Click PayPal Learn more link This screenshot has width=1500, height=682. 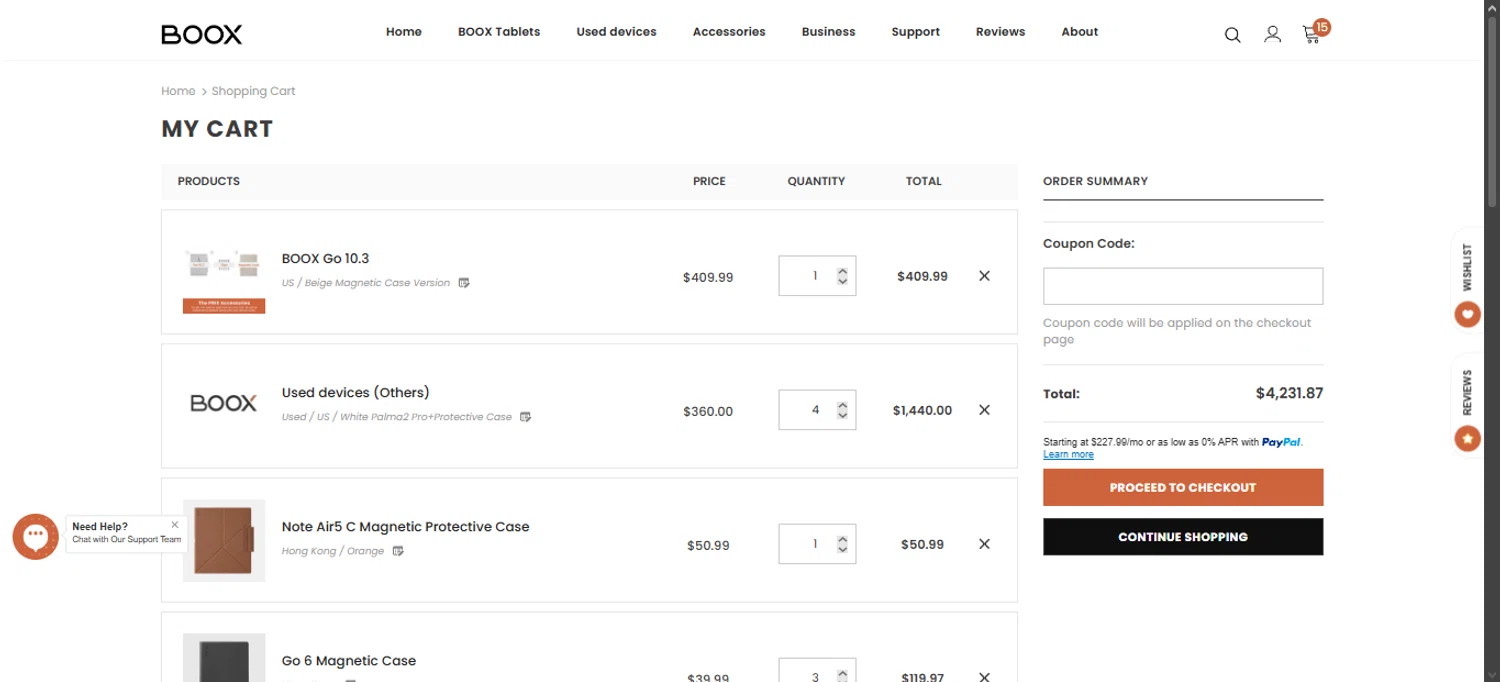pyautogui.click(x=1068, y=454)
